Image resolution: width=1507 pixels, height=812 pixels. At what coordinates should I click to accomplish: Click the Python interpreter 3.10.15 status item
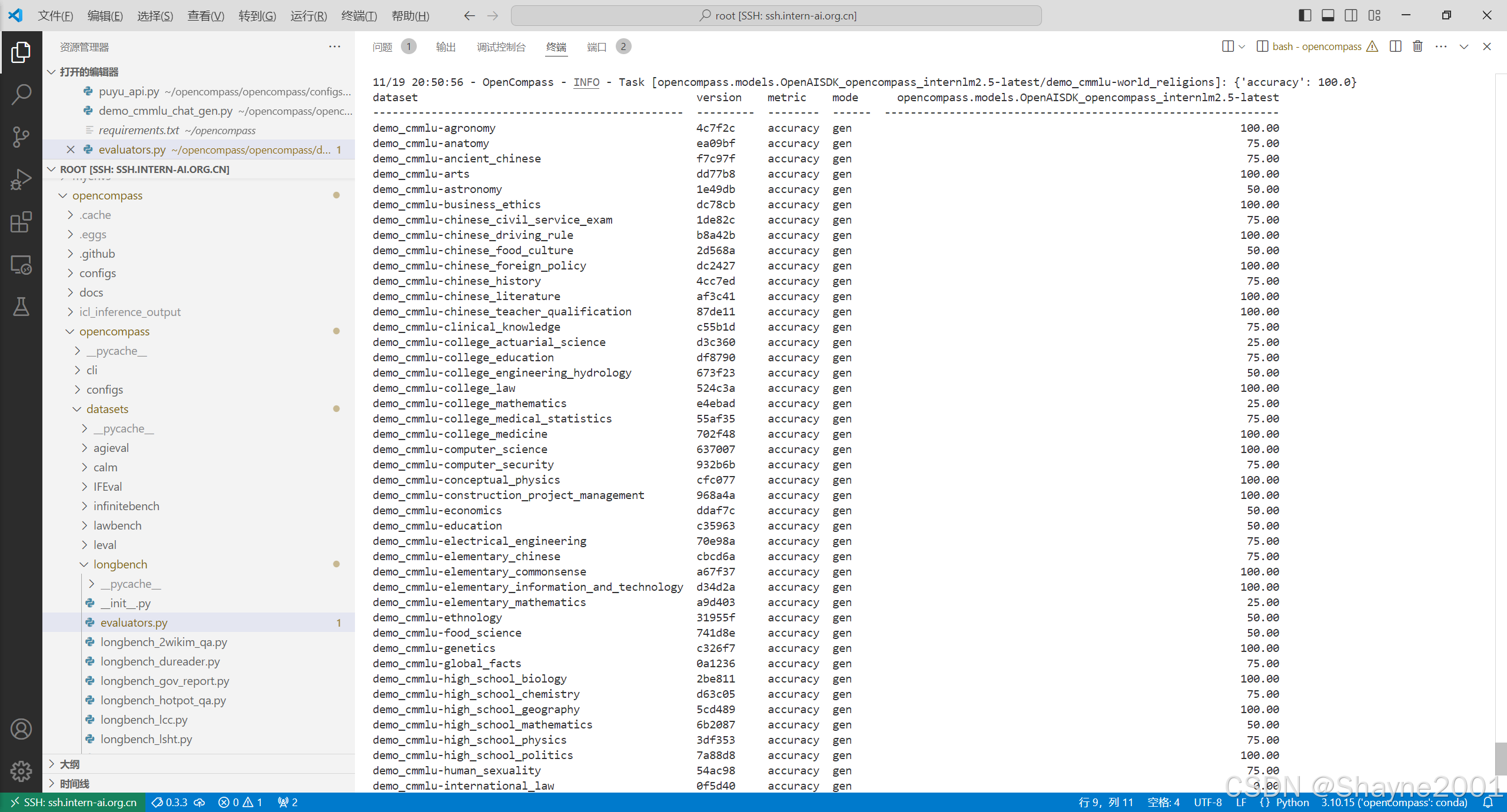click(x=1394, y=803)
